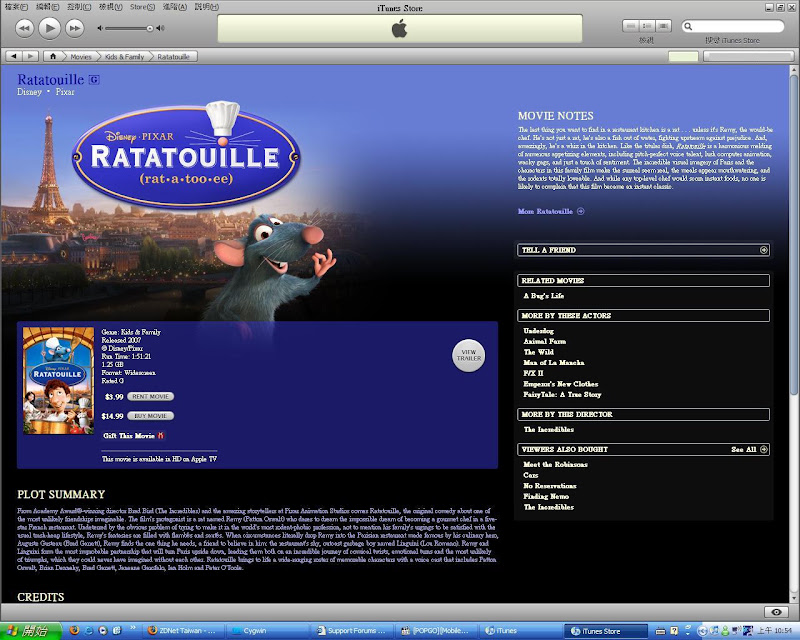Click the Tell a Friend arrow icon
Screen dimensions: 800x640
point(763,250)
